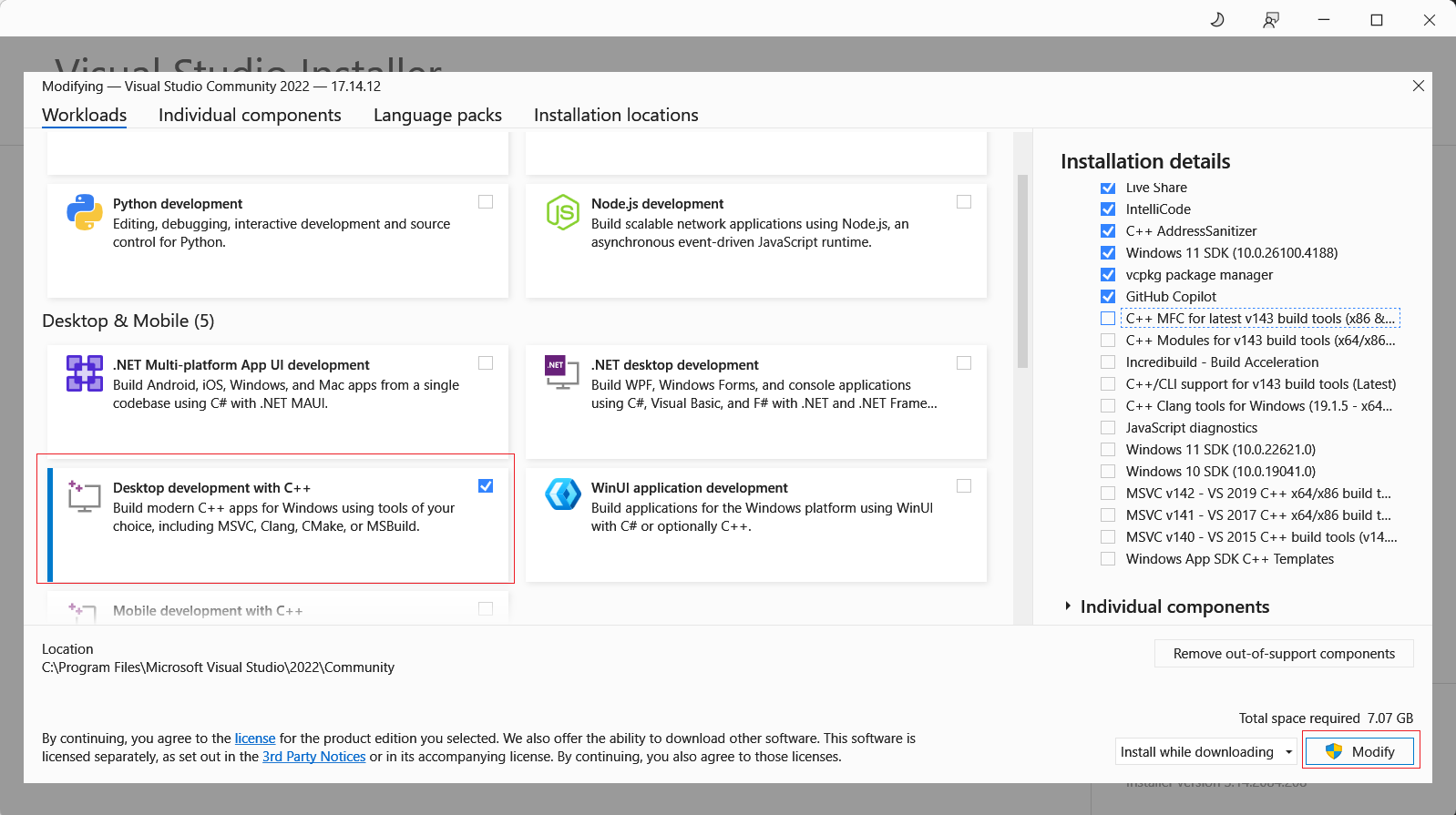
Task: Click Remove out-of-support components button
Action: pyautogui.click(x=1284, y=654)
